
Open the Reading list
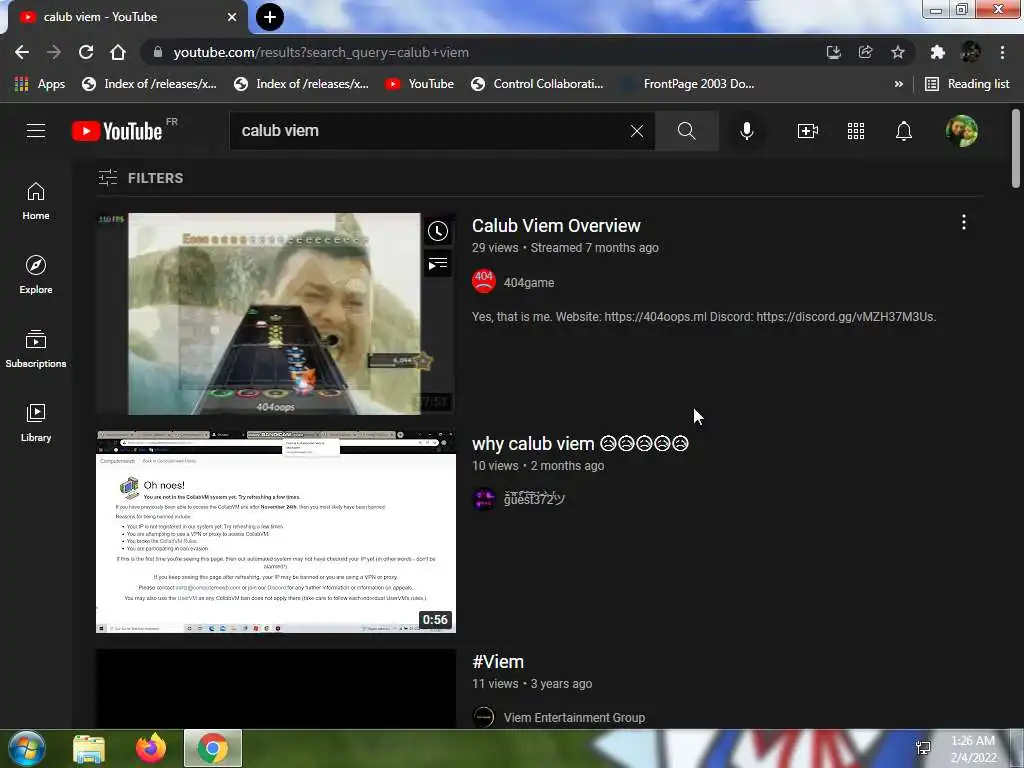[967, 84]
